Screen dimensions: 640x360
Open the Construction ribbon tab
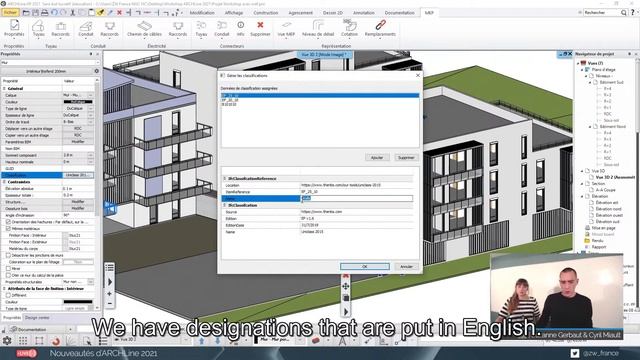(x=266, y=13)
